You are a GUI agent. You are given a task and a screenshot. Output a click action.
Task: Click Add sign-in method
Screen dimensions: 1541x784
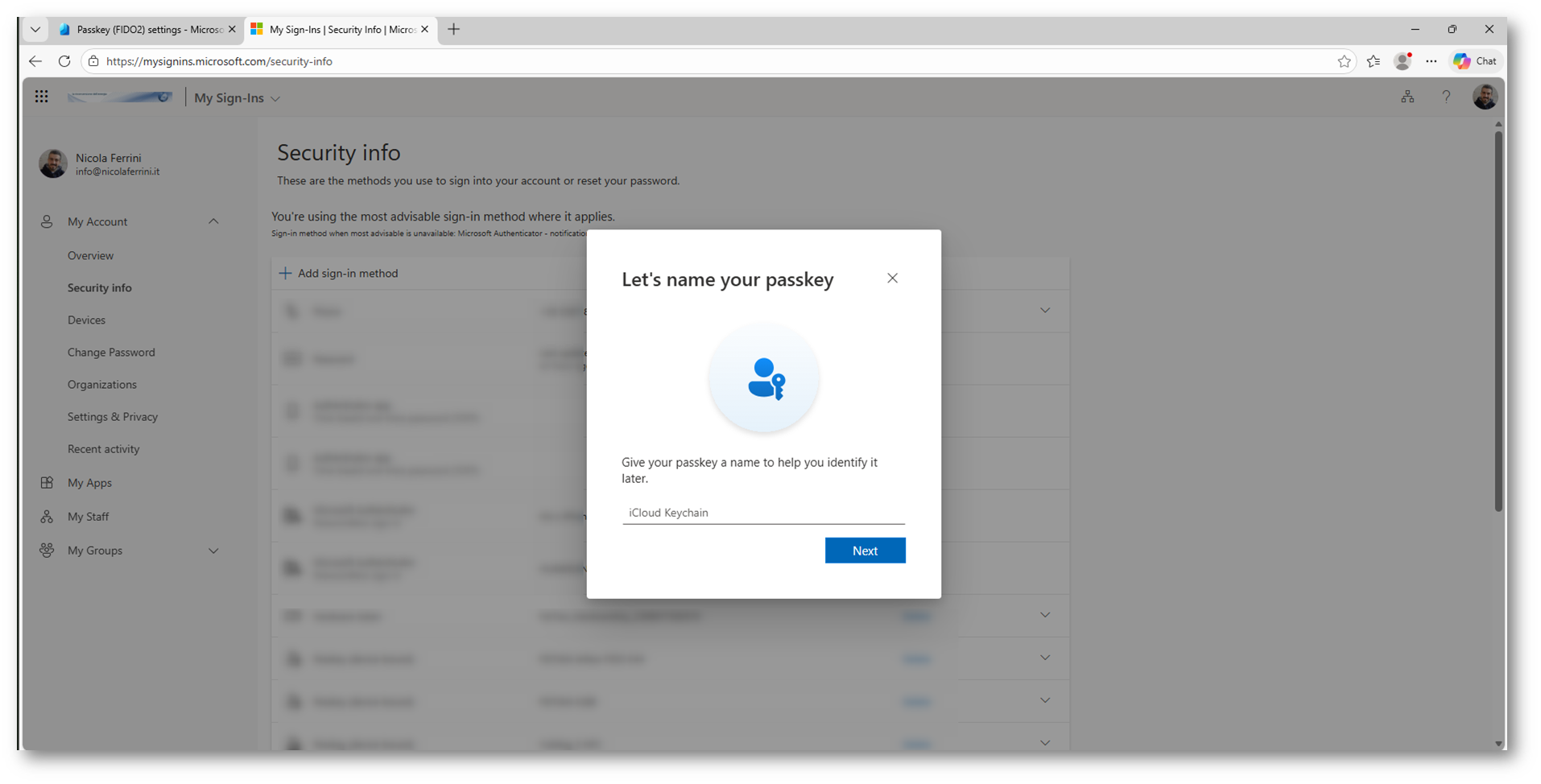pos(338,274)
